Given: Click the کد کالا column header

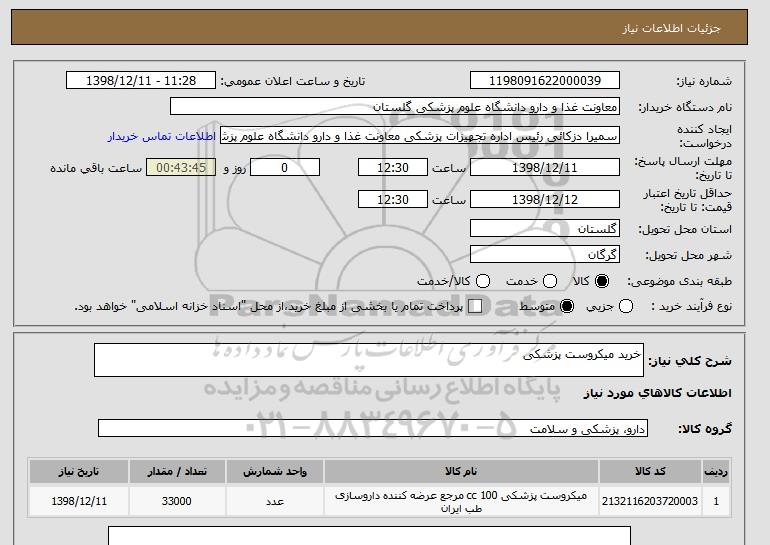Looking at the screenshot, I should [x=650, y=471].
